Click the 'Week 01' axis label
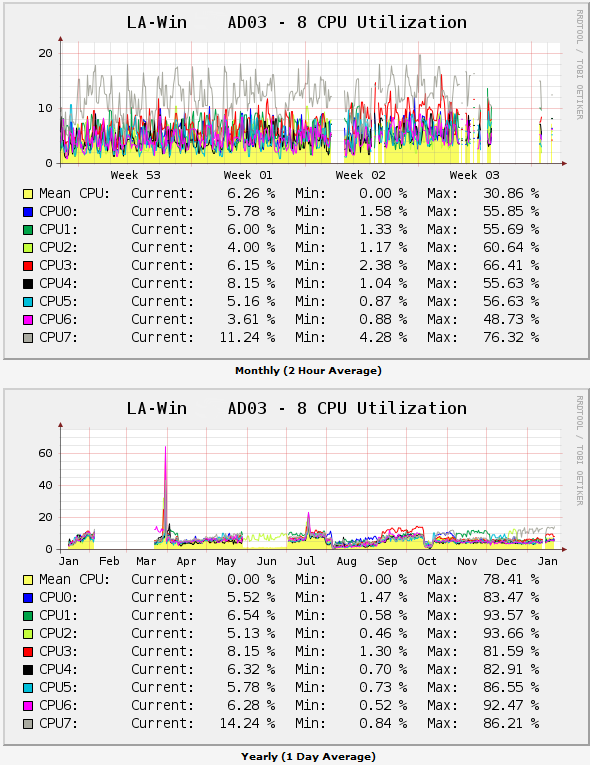Screen dimensions: 590x765 pyautogui.click(x=248, y=175)
